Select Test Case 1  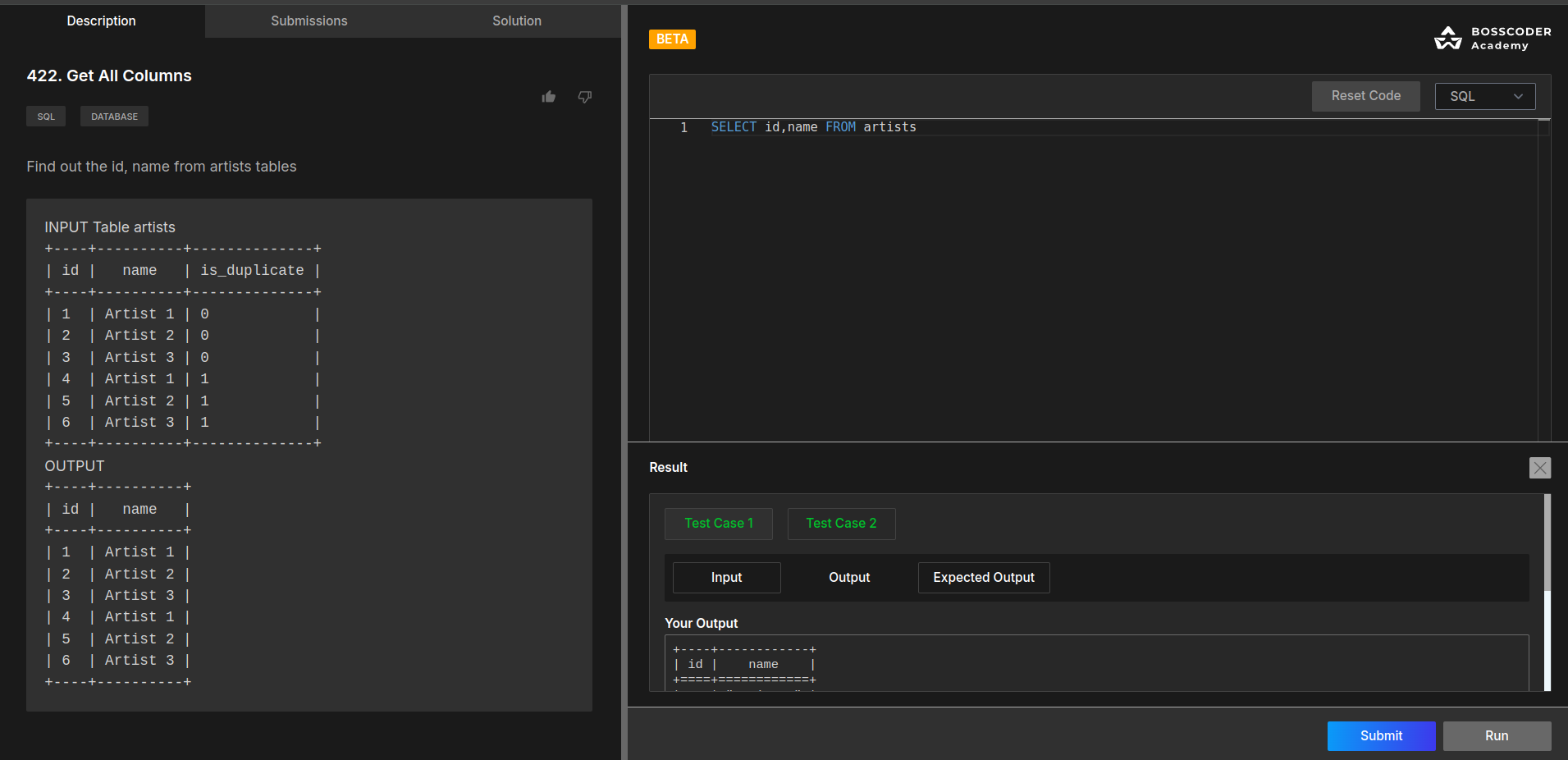[719, 524]
